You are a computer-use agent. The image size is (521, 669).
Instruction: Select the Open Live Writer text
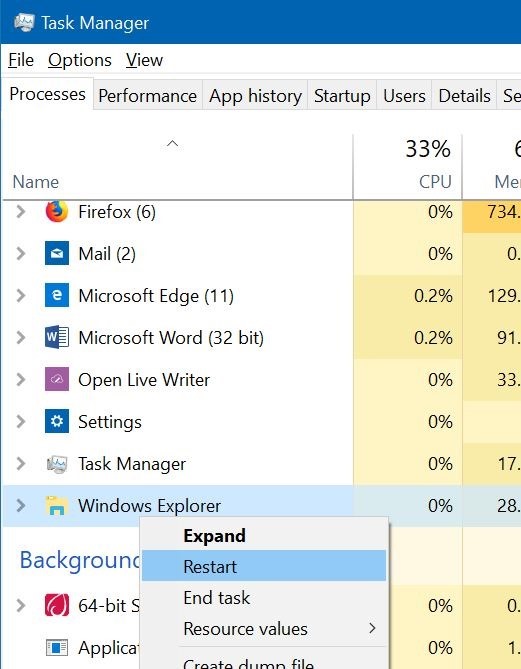click(x=144, y=380)
